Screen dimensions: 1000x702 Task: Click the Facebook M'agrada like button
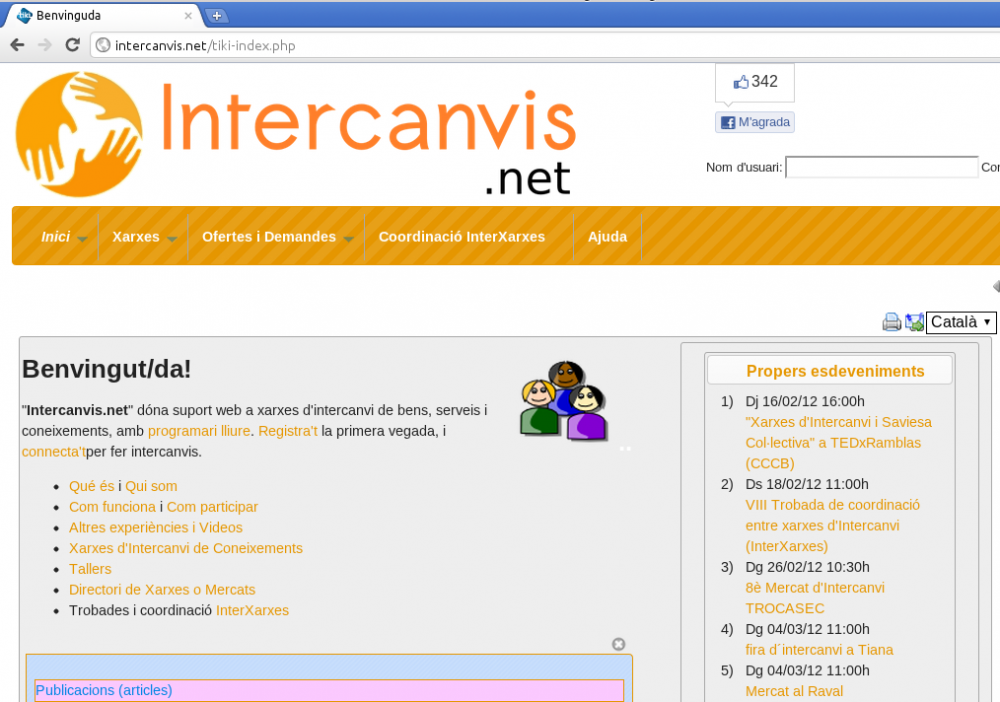[755, 122]
